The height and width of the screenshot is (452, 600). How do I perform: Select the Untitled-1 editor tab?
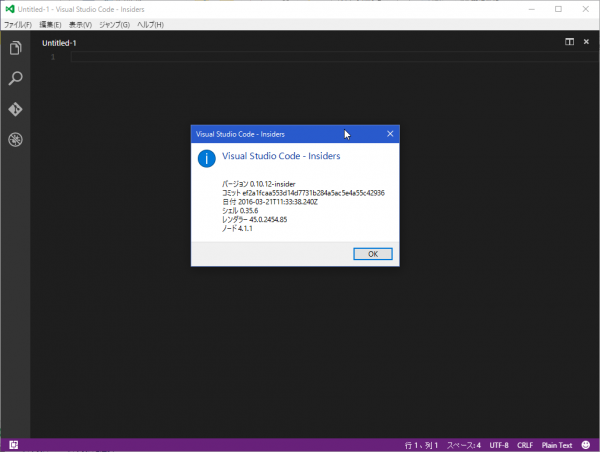click(x=59, y=43)
